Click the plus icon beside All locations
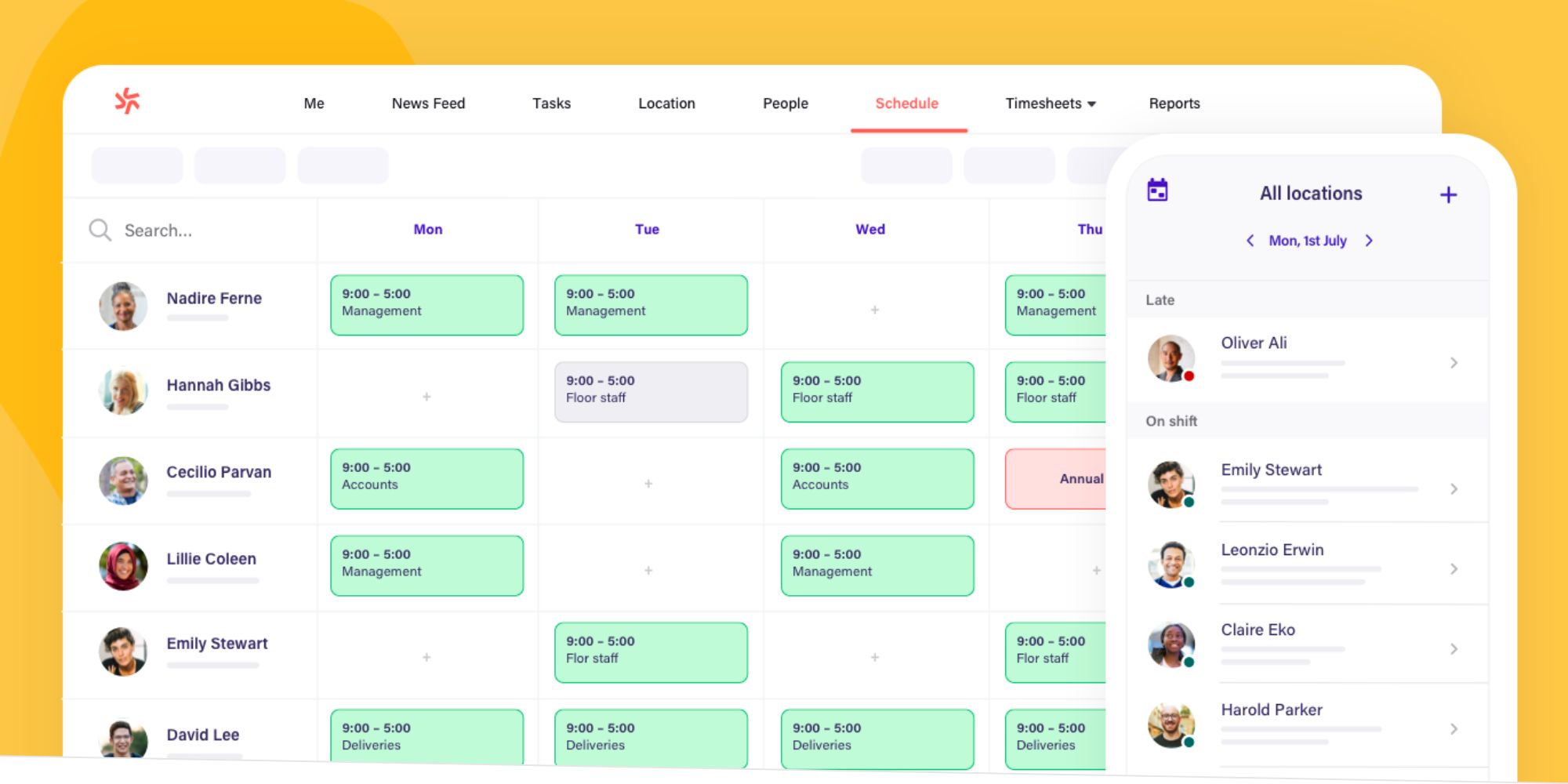 coord(1448,194)
